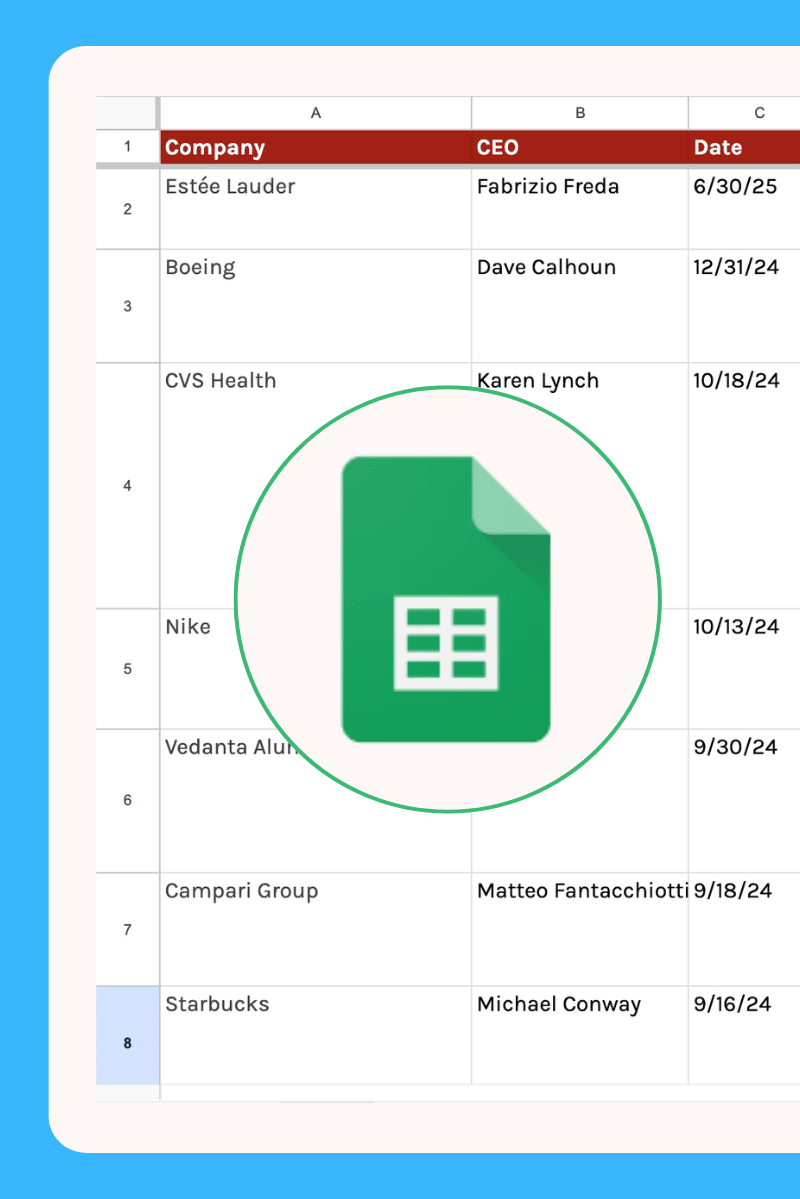Select the highlighted row 8 header
The image size is (800, 1199).
pos(127,1035)
